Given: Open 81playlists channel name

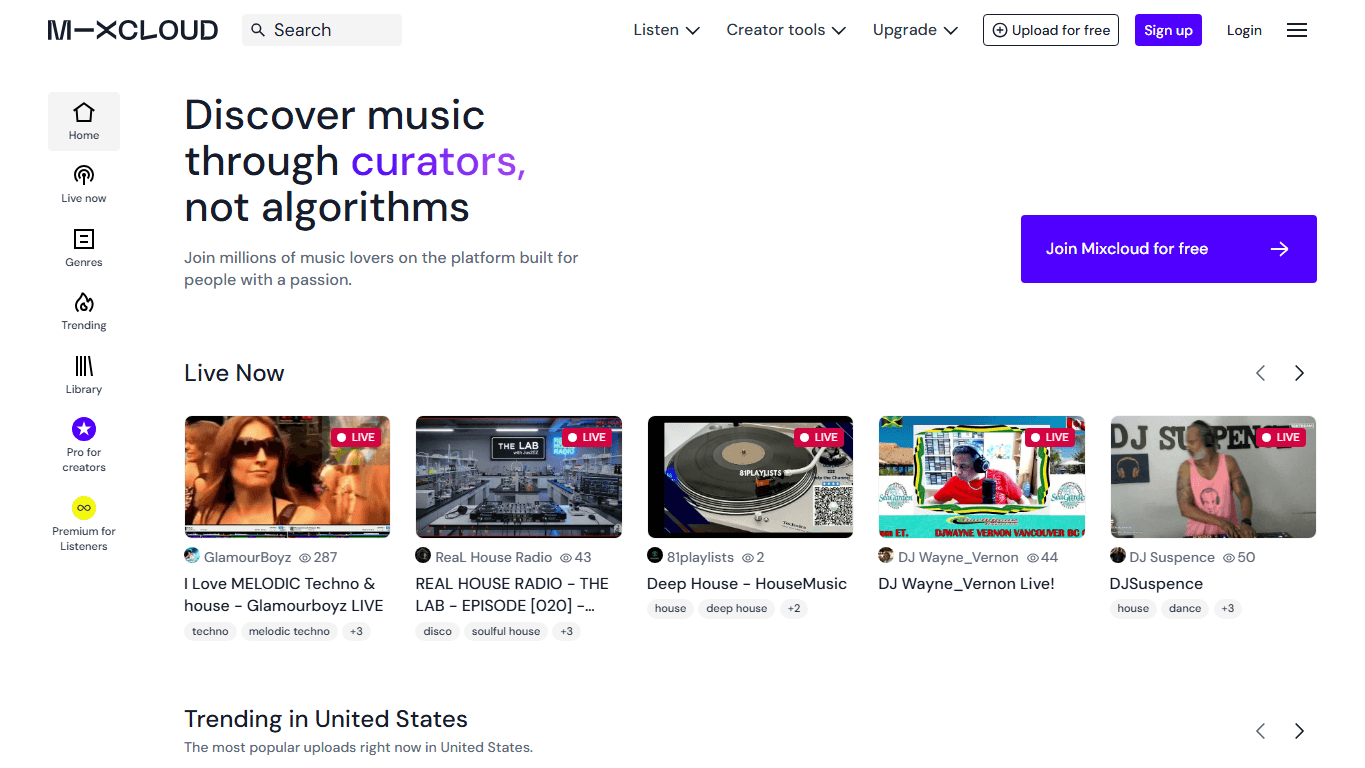Looking at the screenshot, I should click(x=700, y=557).
